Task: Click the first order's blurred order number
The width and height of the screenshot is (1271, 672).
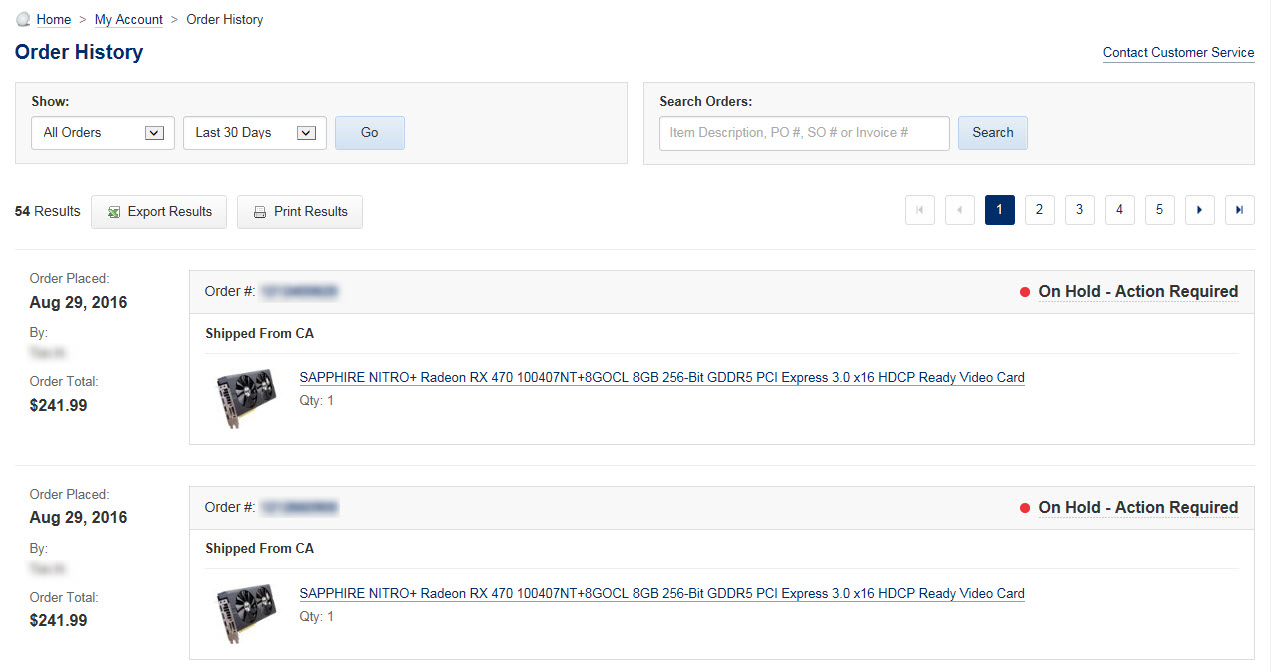Action: point(299,292)
